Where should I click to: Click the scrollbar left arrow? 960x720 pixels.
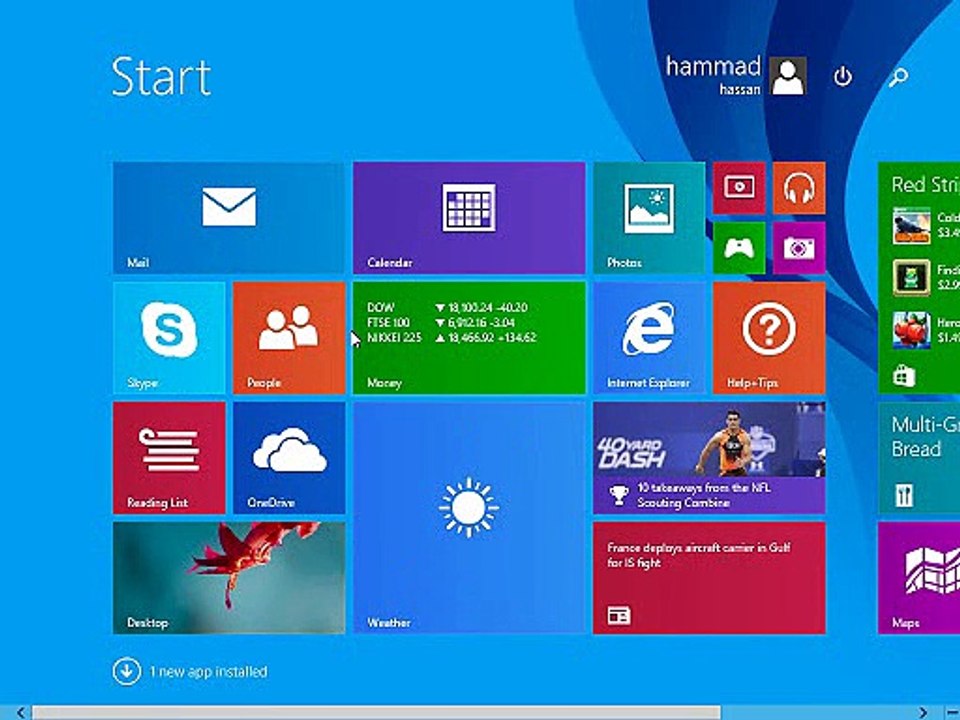click(x=20, y=713)
